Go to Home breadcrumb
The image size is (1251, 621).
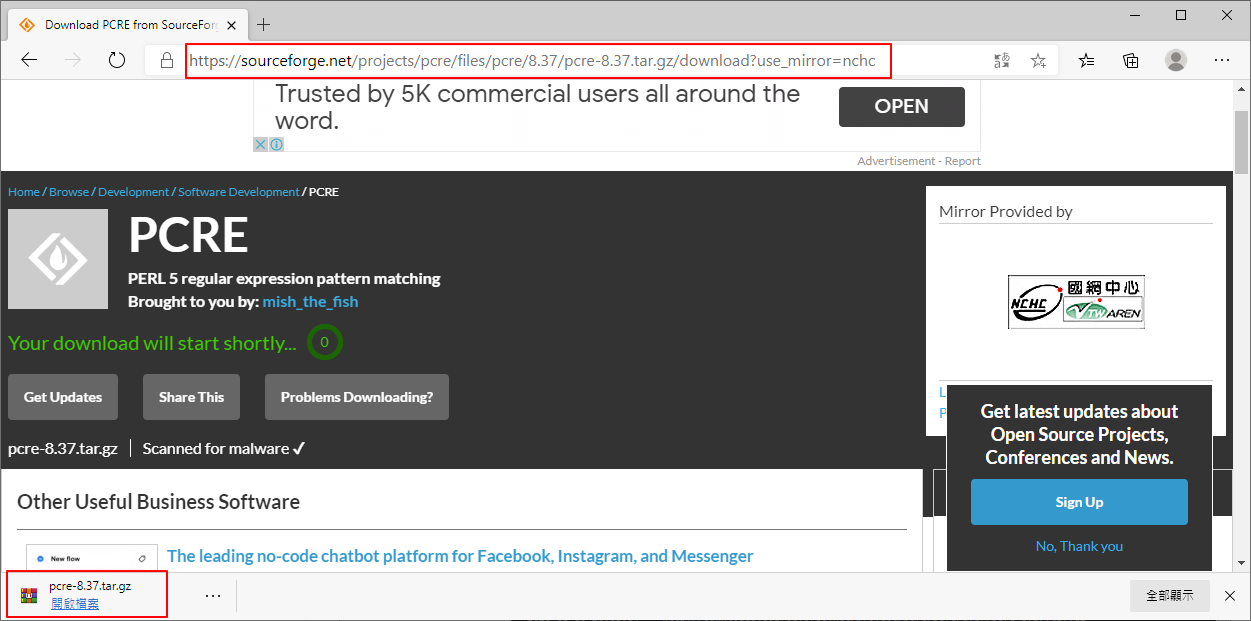(x=24, y=192)
